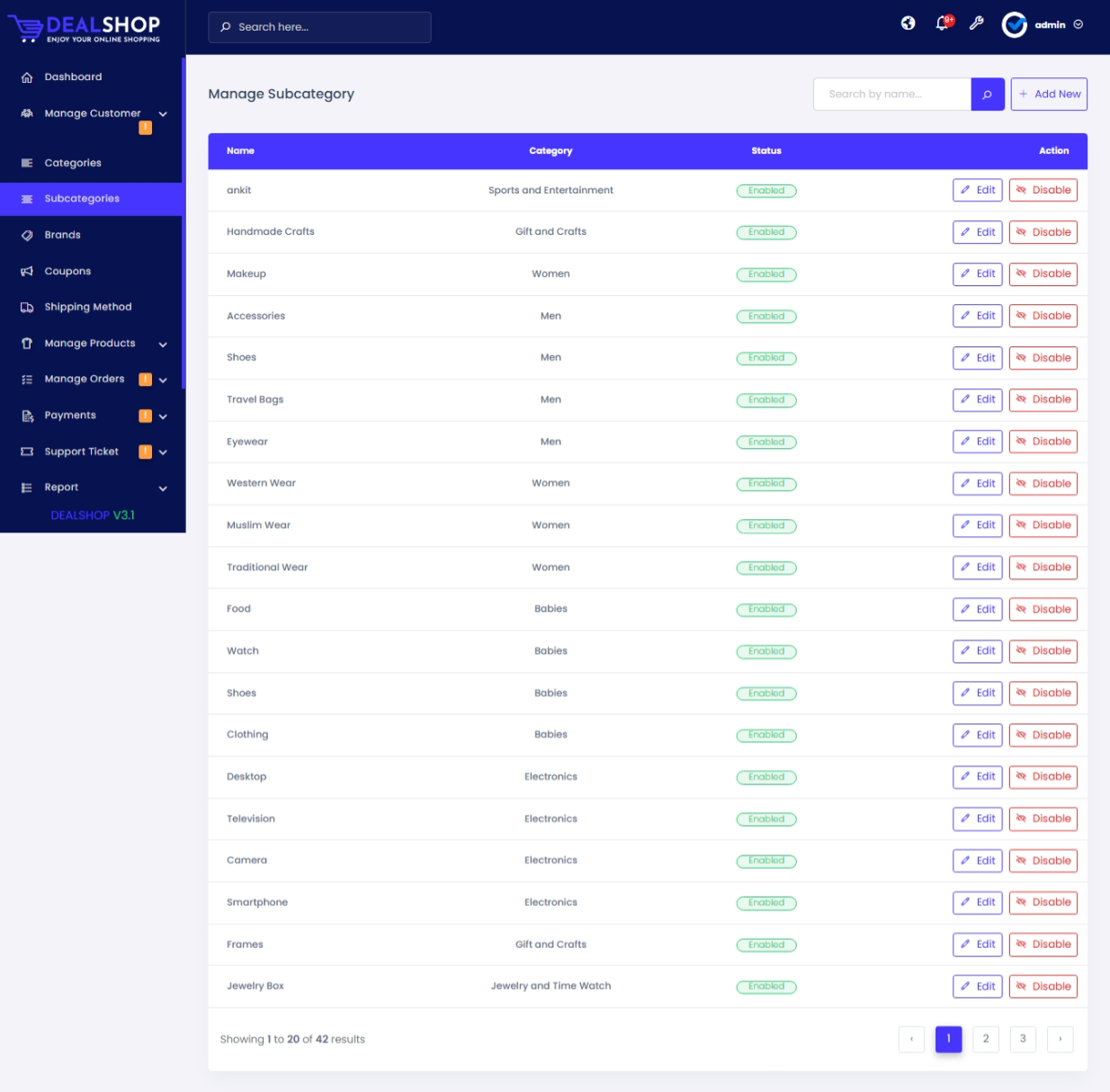Click the Add New button
Screen dimensions: 1110x1092
point(1048,94)
